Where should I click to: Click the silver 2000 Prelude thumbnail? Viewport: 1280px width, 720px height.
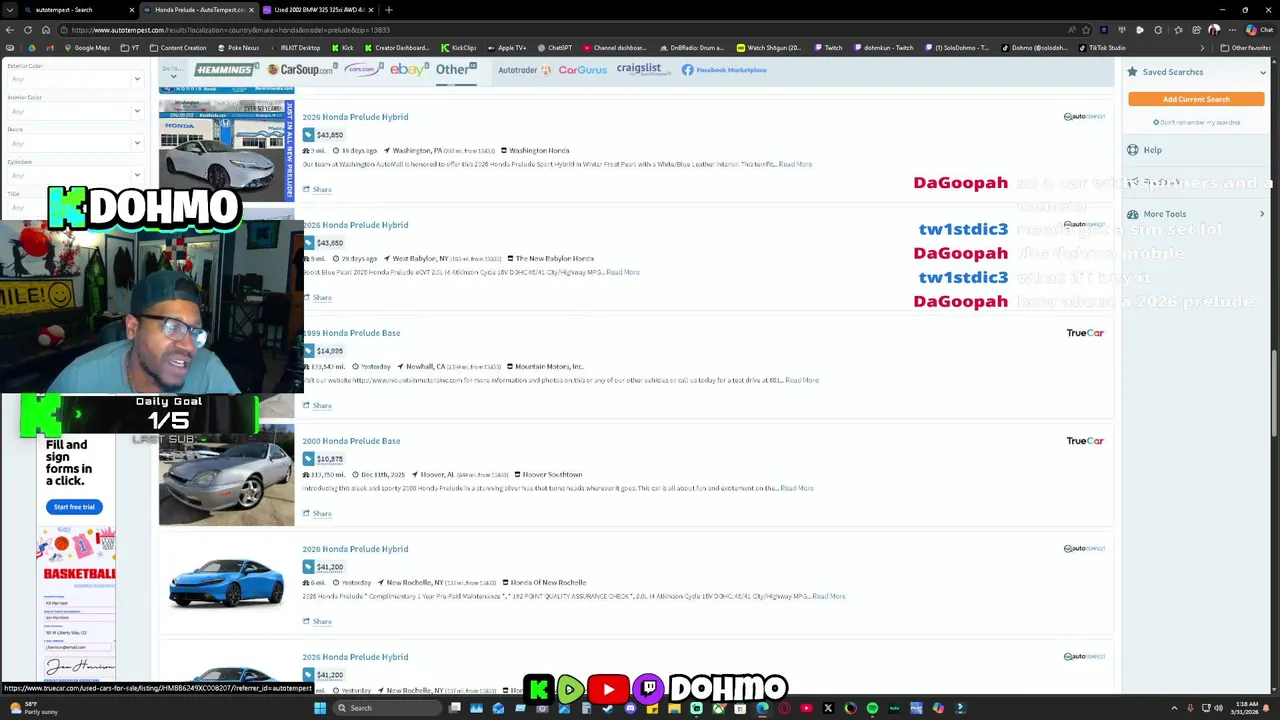(226, 475)
